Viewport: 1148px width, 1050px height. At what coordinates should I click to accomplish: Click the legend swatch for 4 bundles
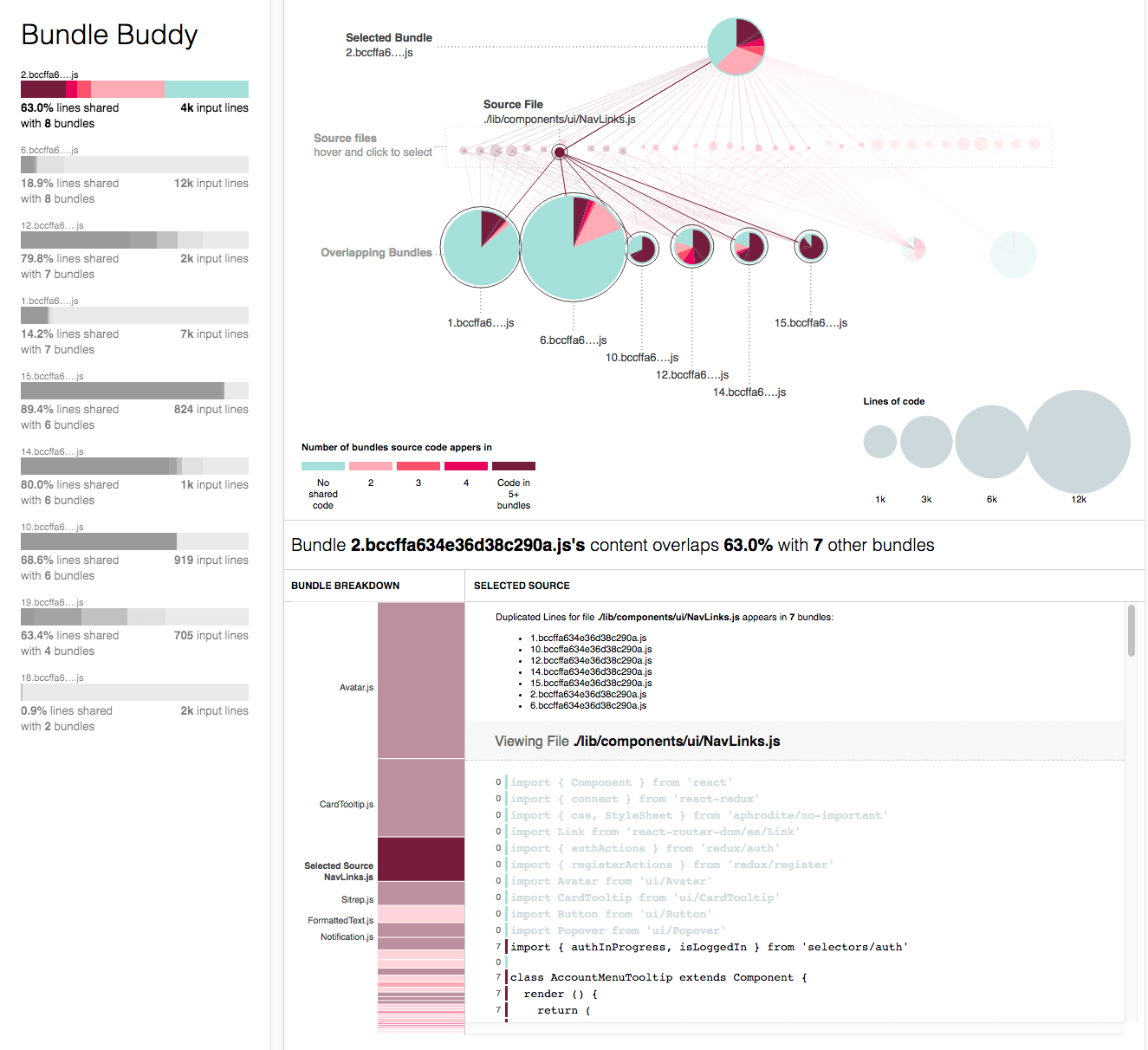coord(466,466)
